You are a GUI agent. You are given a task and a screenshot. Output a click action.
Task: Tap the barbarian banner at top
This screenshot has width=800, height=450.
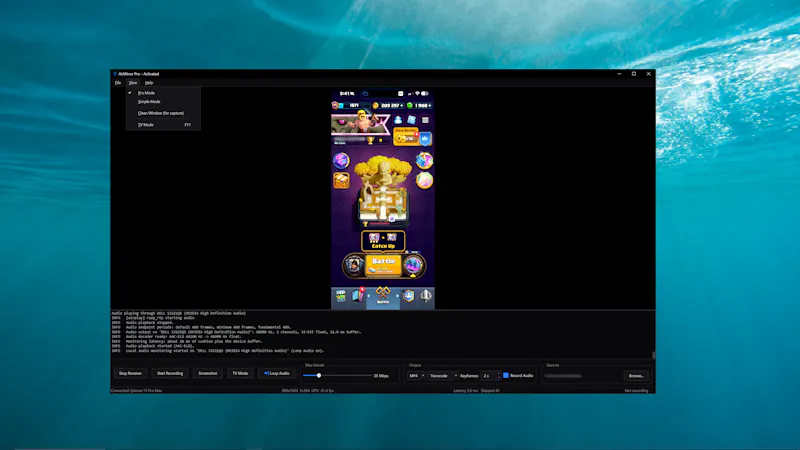pos(360,124)
